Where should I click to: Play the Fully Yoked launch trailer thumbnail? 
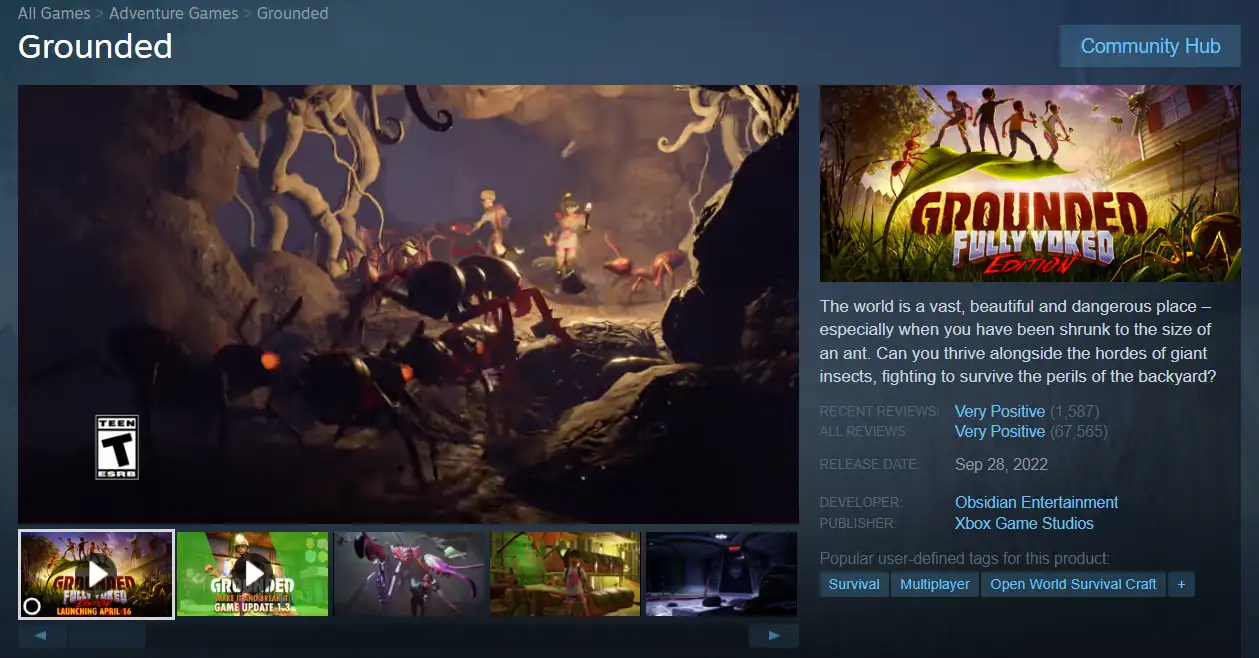tap(96, 574)
